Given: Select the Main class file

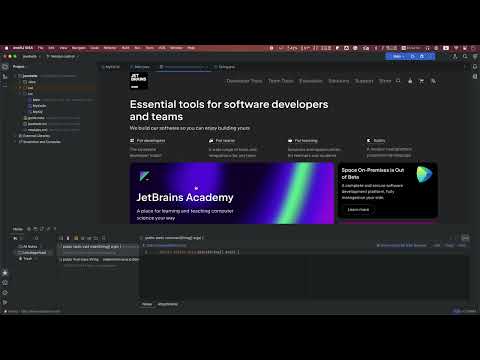Looking at the screenshot, I should [36, 100].
